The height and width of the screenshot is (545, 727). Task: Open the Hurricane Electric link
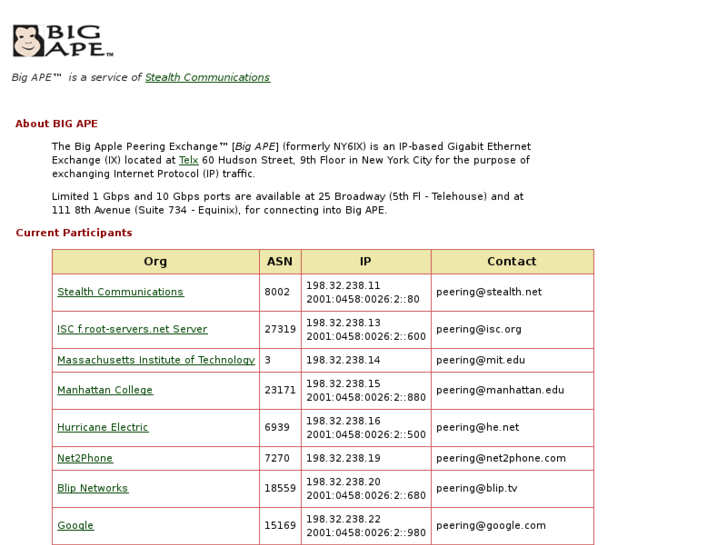pyautogui.click(x=102, y=427)
